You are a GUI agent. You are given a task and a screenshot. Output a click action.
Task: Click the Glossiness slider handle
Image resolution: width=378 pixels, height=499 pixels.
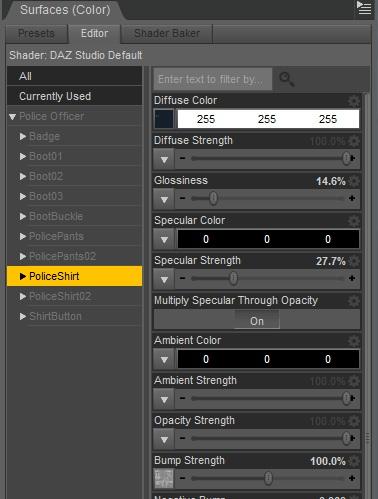pos(213,199)
